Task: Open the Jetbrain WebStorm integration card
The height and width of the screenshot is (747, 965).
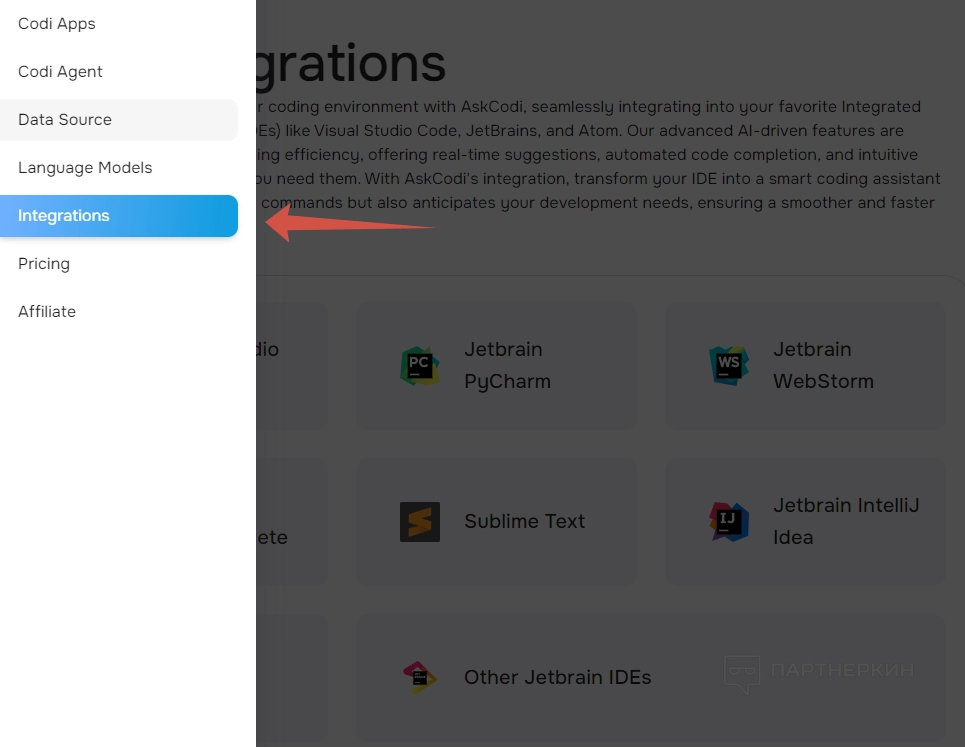Action: 805,366
